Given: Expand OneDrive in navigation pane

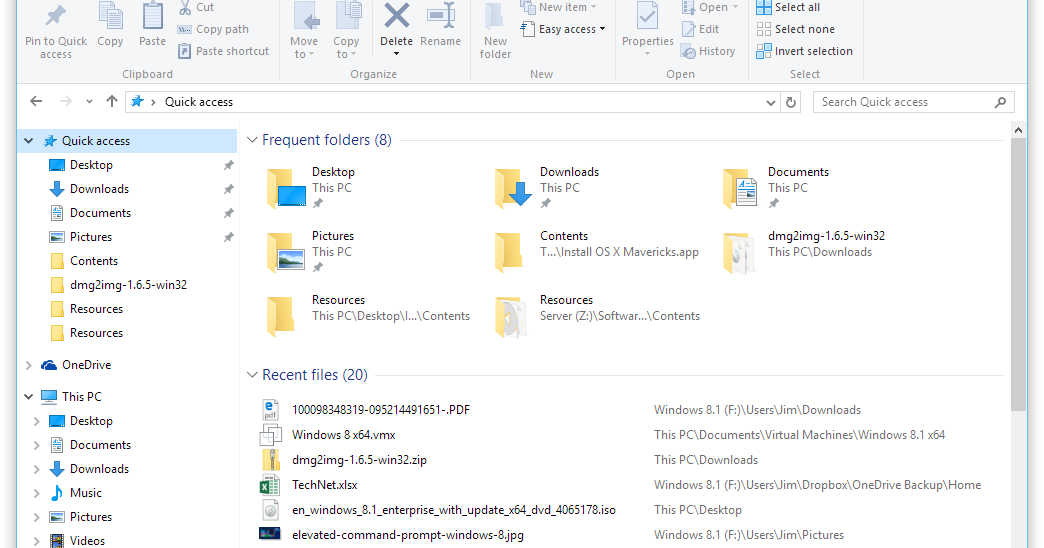Looking at the screenshot, I should [29, 365].
